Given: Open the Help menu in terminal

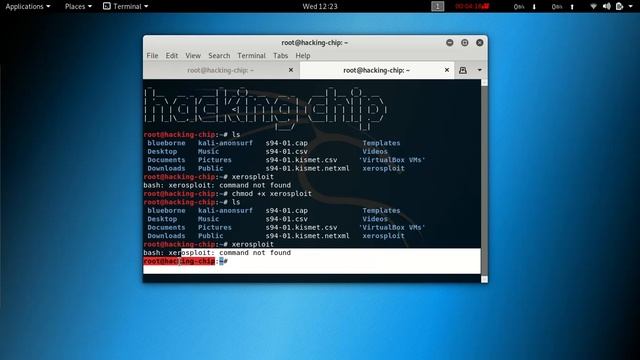Looking at the screenshot, I should (303, 56).
